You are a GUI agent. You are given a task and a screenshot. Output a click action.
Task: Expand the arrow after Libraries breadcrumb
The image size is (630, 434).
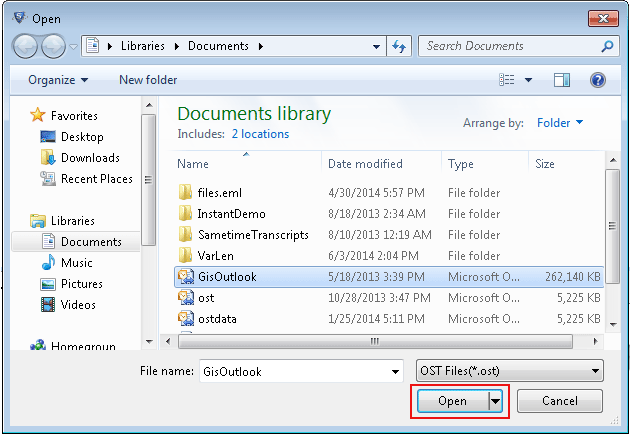click(177, 46)
